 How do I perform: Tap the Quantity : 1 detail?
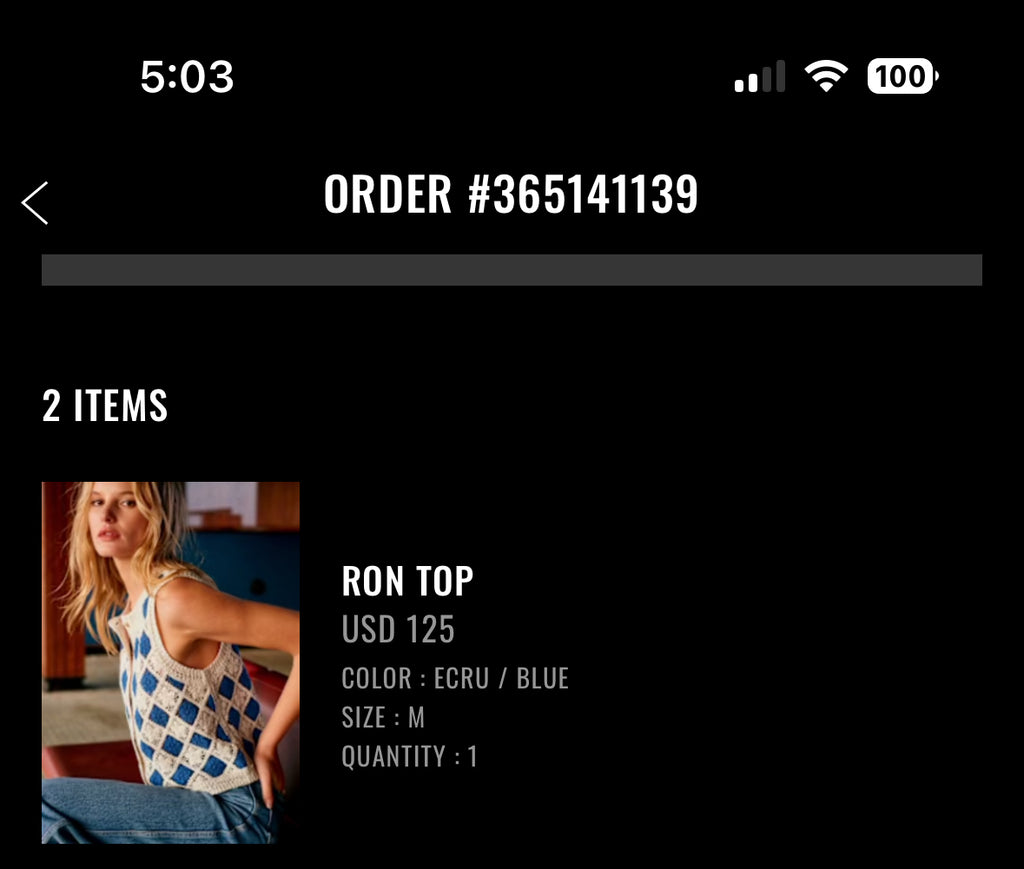pos(409,757)
